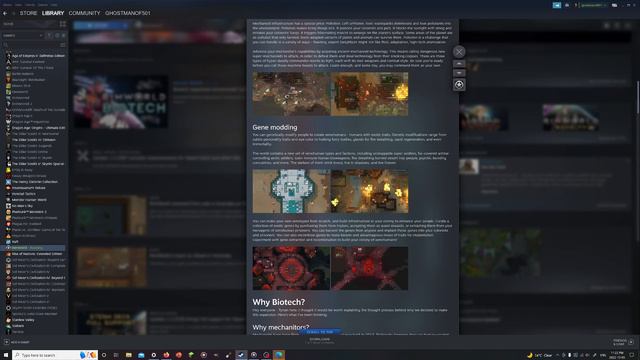Select Rise of Nations: Extended Edition
Screen dimensions: 640x360
(34, 254)
